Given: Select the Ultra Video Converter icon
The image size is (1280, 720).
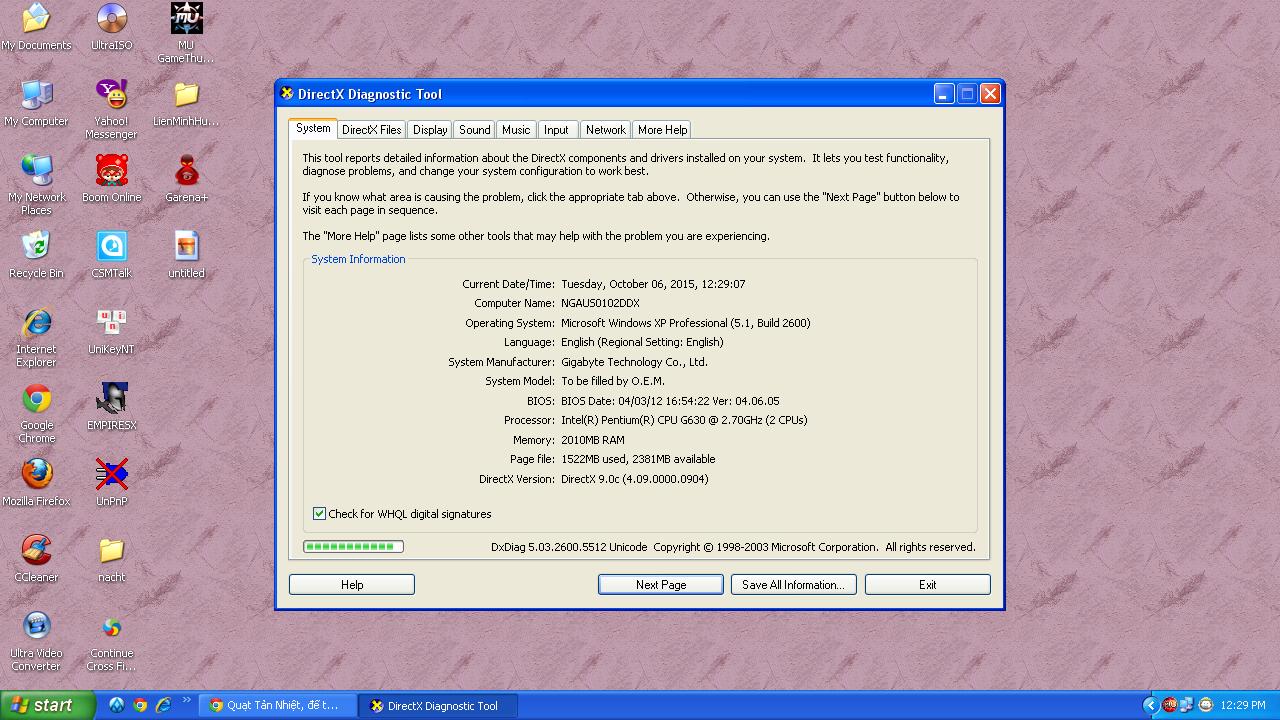Looking at the screenshot, I should coord(36,641).
